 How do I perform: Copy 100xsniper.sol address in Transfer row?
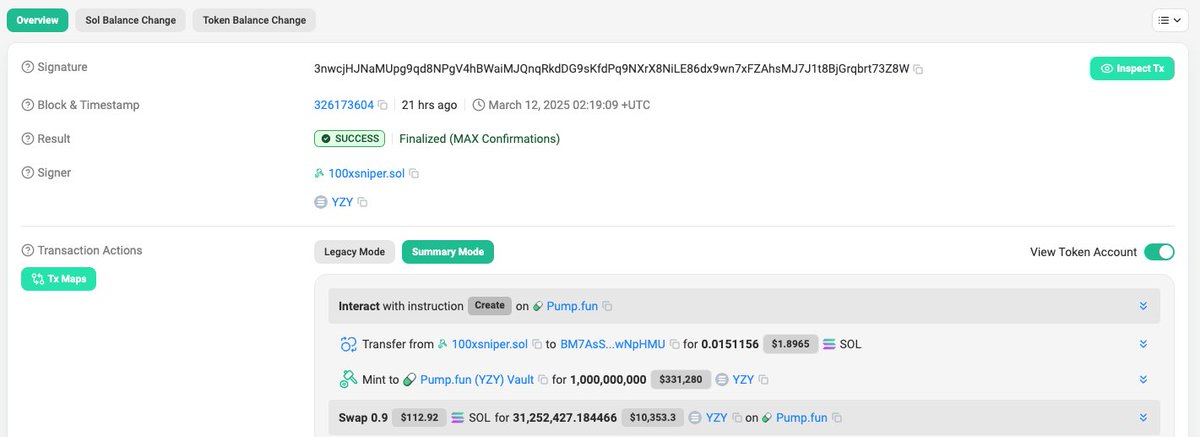pyautogui.click(x=537, y=344)
